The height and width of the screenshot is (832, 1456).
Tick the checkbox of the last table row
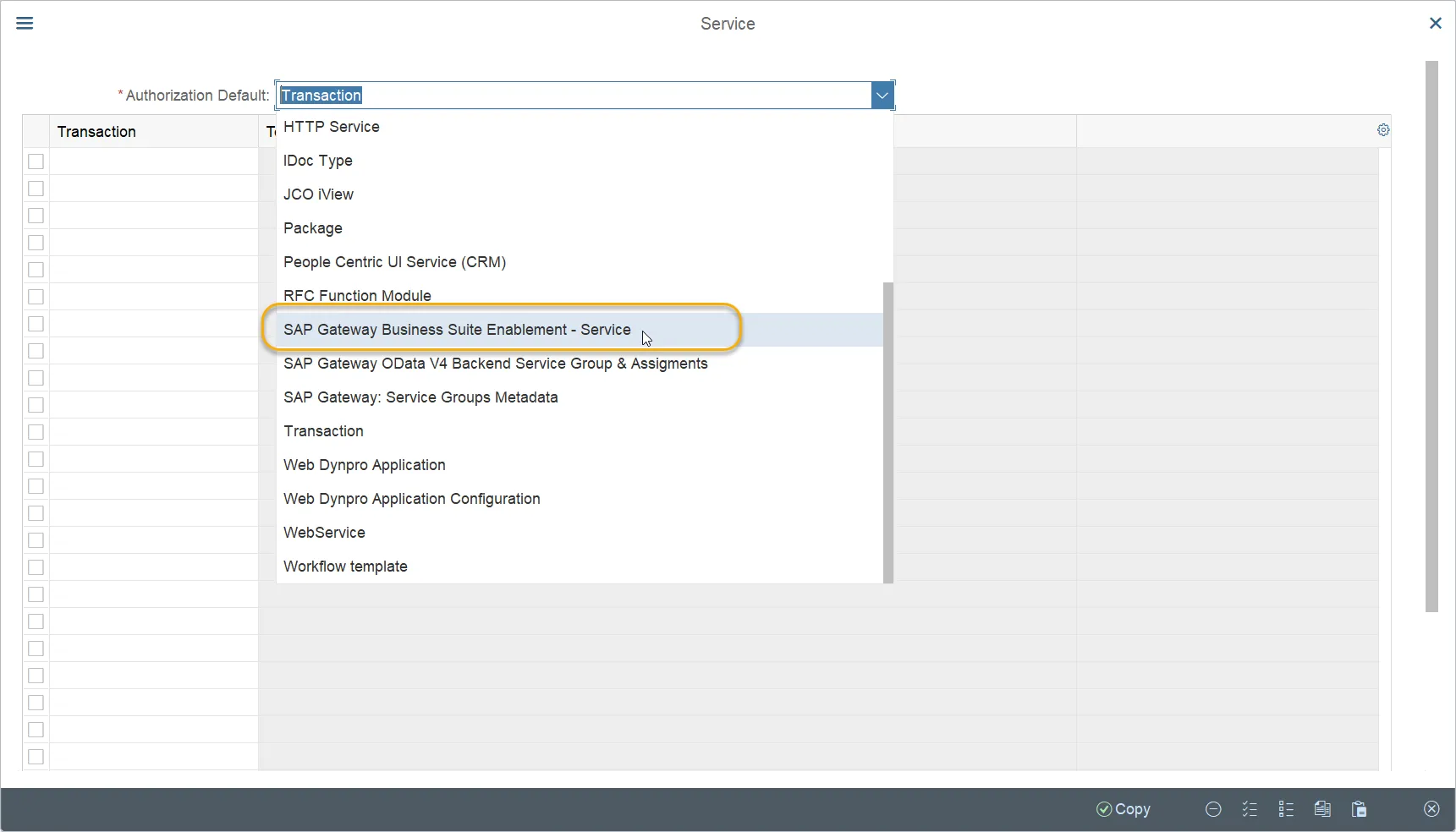click(x=36, y=757)
